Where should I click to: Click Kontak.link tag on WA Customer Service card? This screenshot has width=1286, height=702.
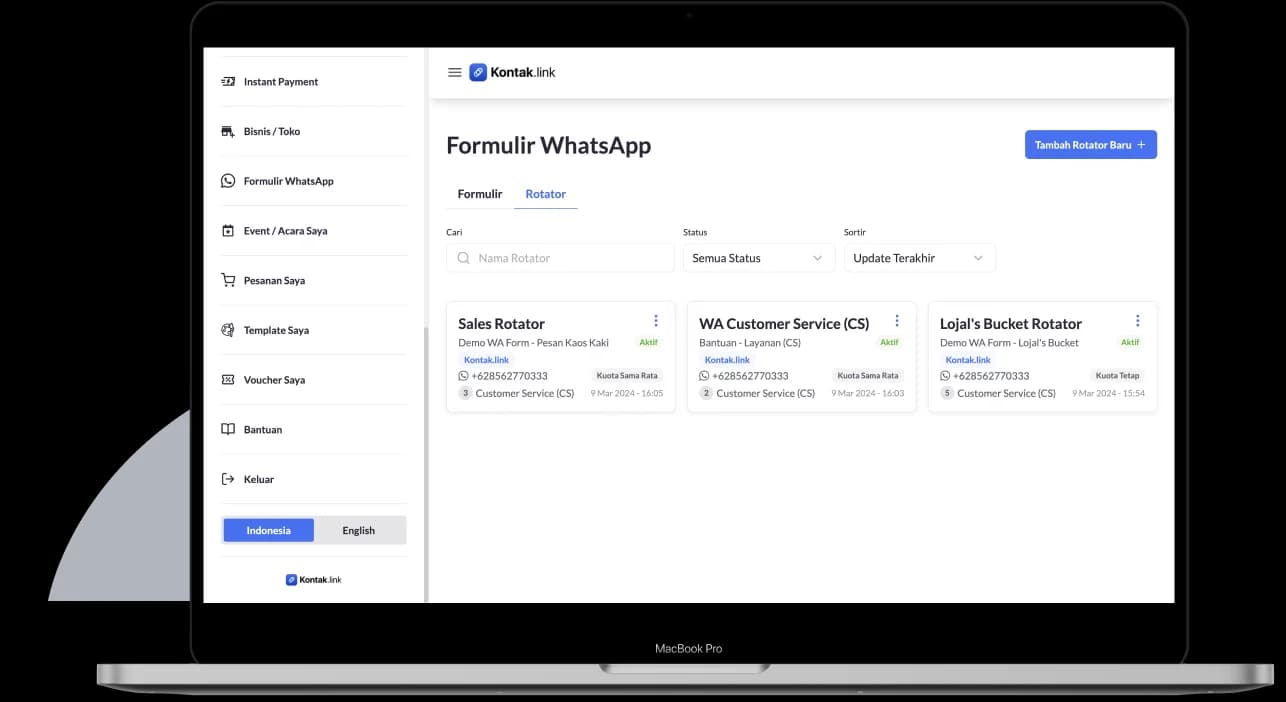727,360
